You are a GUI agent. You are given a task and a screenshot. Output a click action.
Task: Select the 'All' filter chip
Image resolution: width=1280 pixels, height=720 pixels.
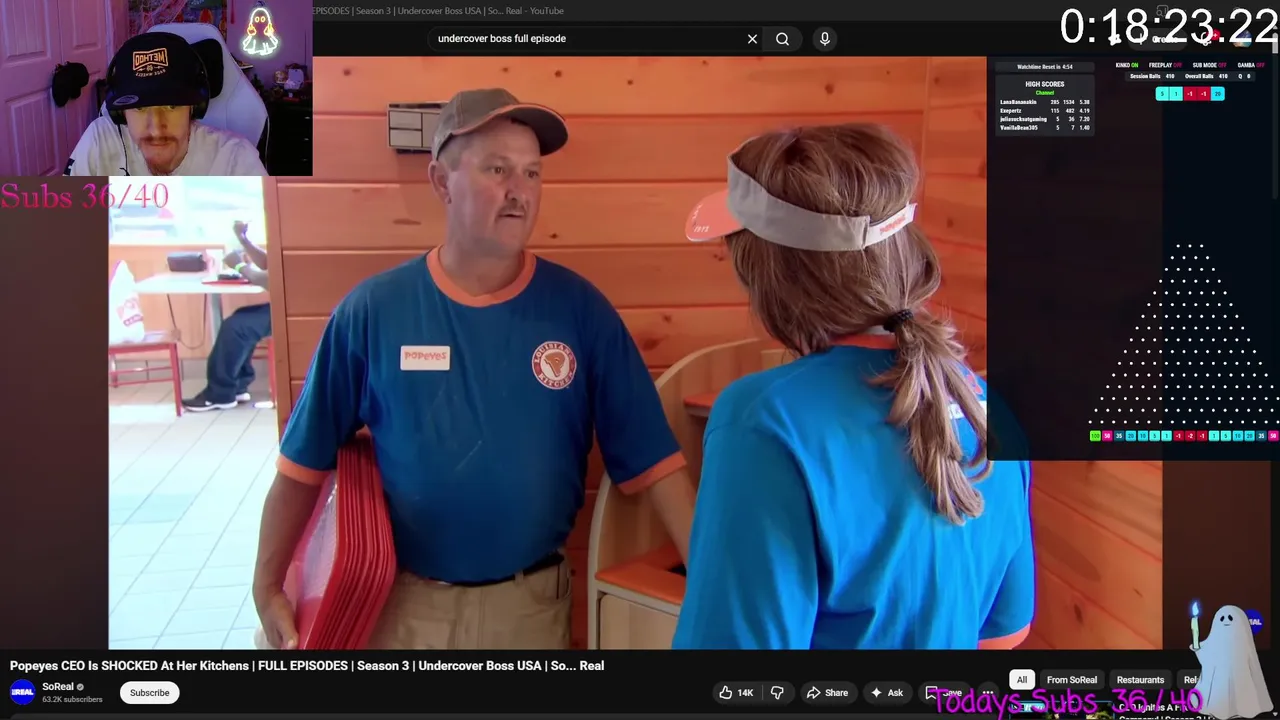pos(1022,680)
